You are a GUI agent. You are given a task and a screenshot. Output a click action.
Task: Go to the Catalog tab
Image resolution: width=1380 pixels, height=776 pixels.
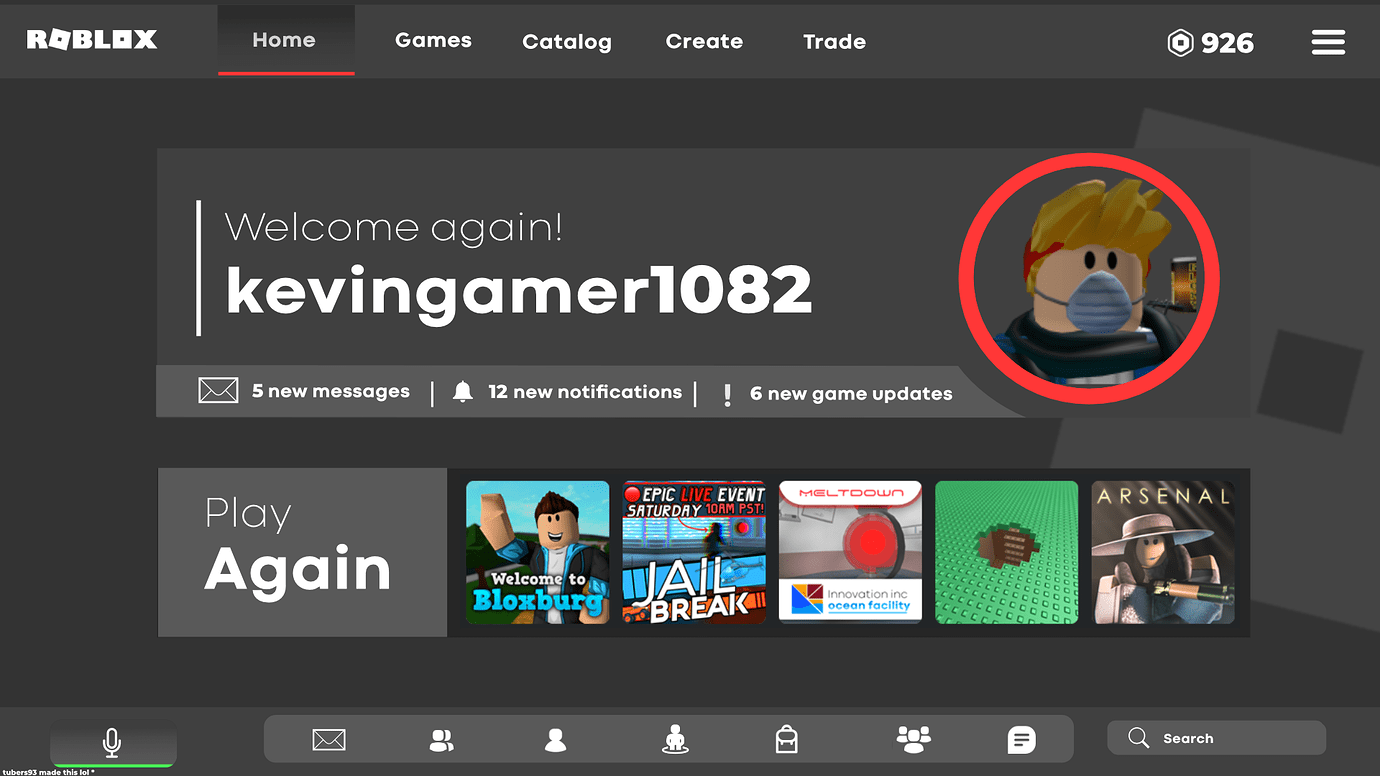[567, 42]
